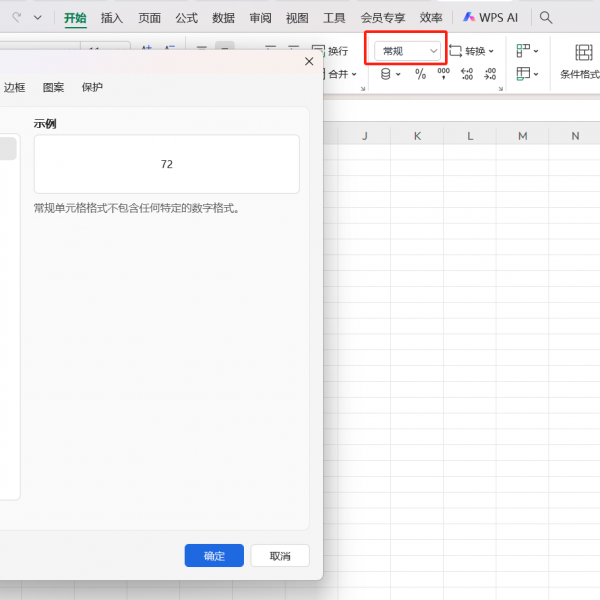Switch to the 插入 ribbon tab

[x=112, y=18]
